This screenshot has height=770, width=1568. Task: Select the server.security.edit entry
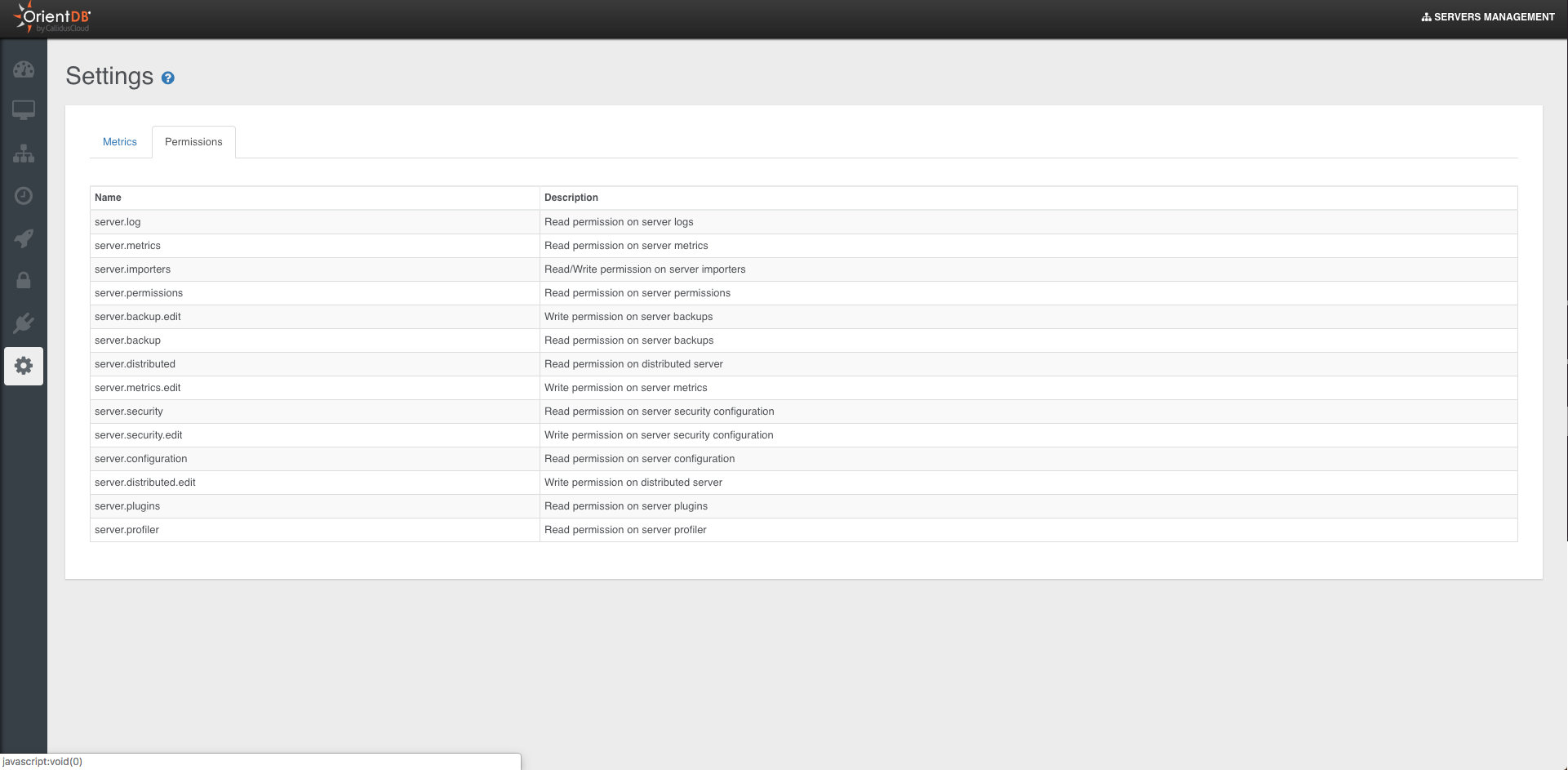pos(139,435)
